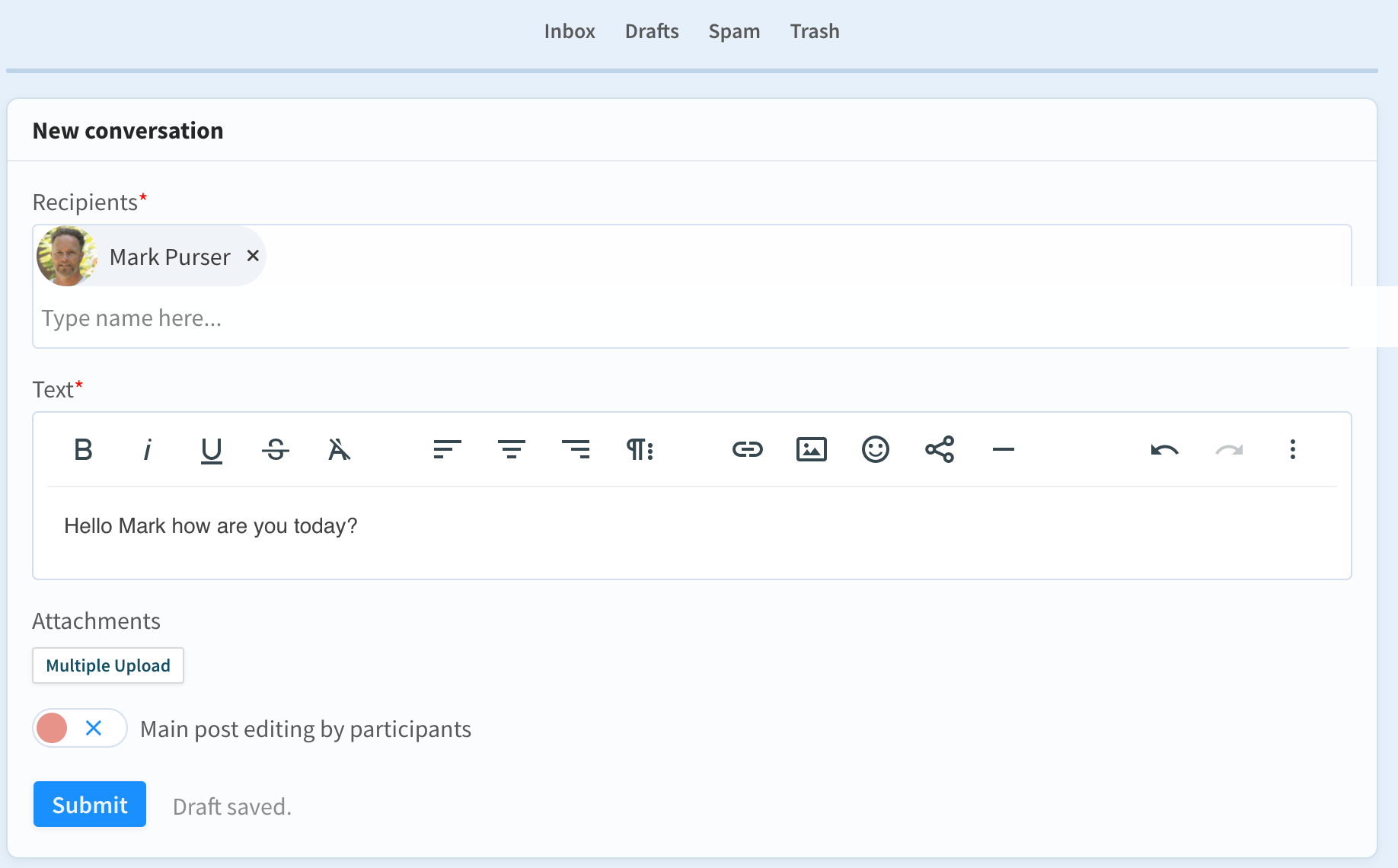The height and width of the screenshot is (868, 1398).
Task: Align text to the right
Action: click(x=575, y=450)
